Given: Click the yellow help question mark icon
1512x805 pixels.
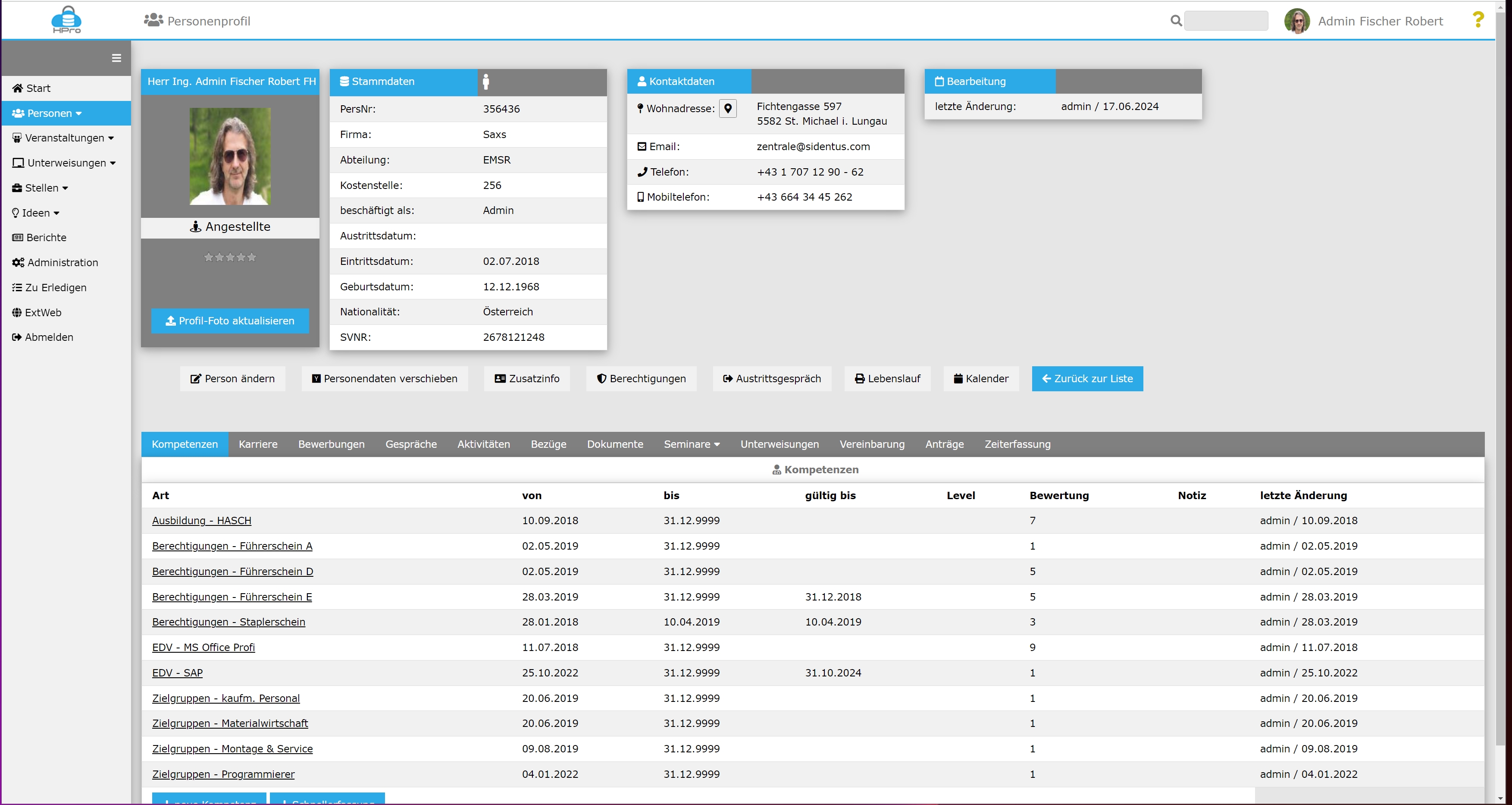Looking at the screenshot, I should coord(1478,20).
